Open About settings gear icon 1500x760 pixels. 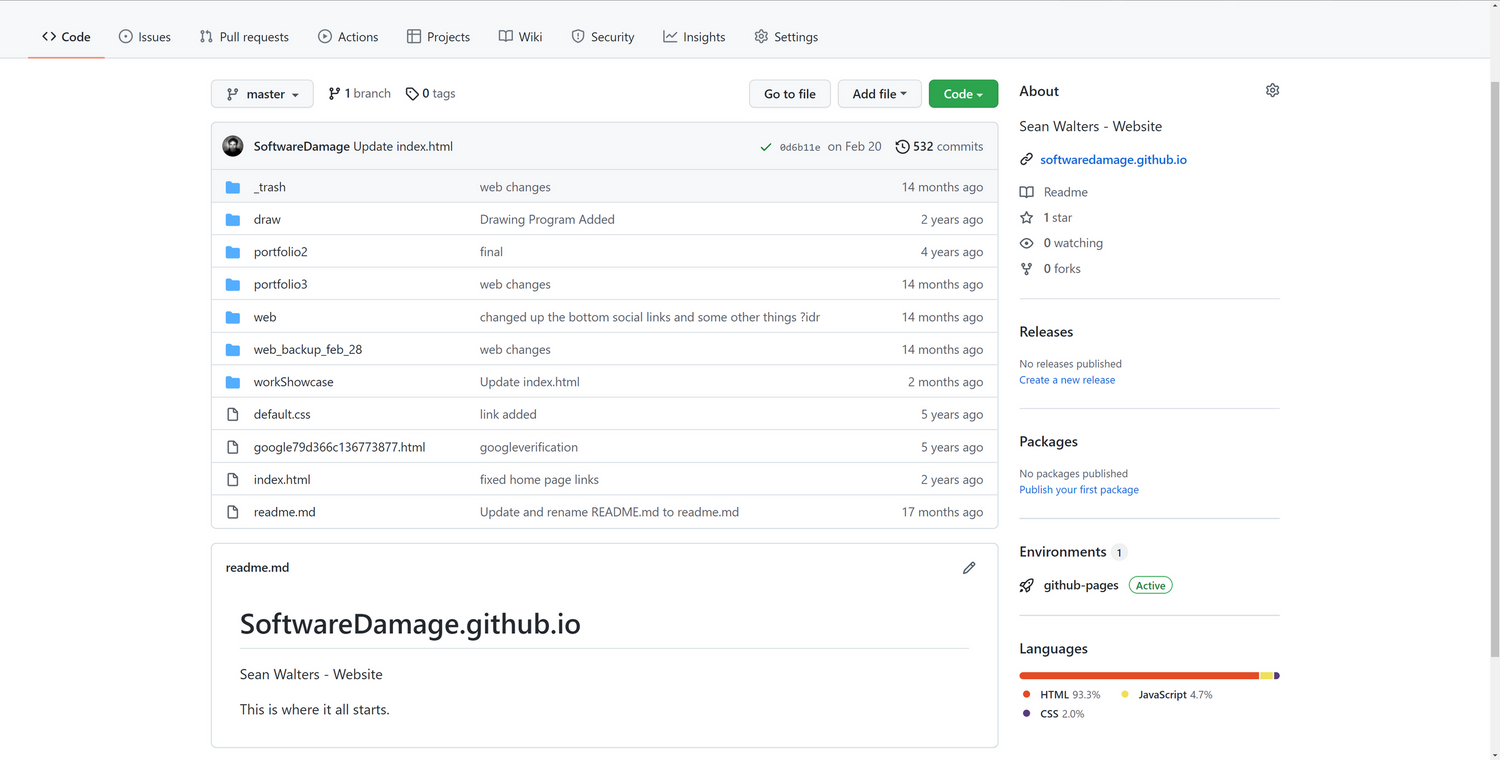(x=1272, y=90)
